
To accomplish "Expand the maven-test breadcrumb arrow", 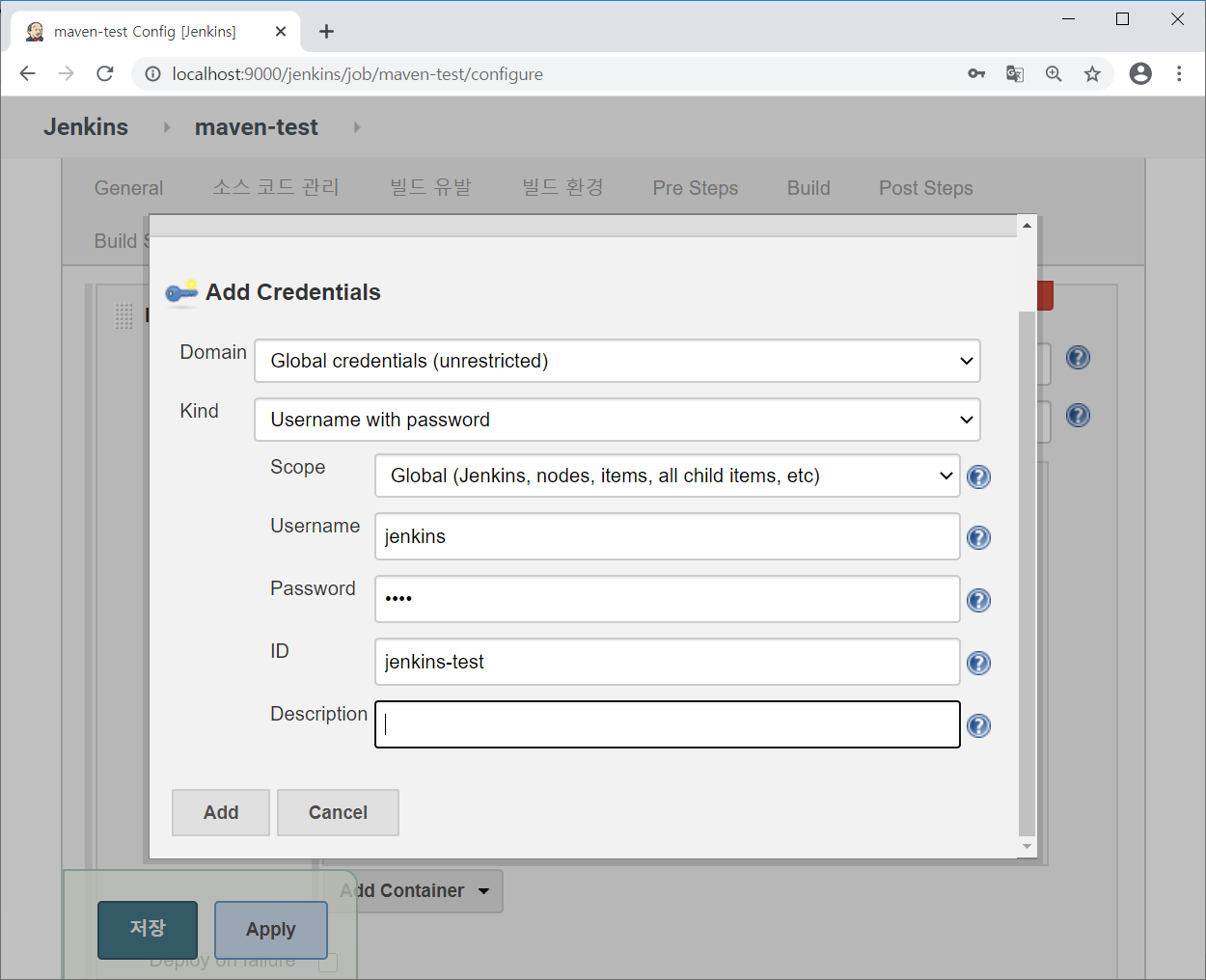I will point(357,127).
